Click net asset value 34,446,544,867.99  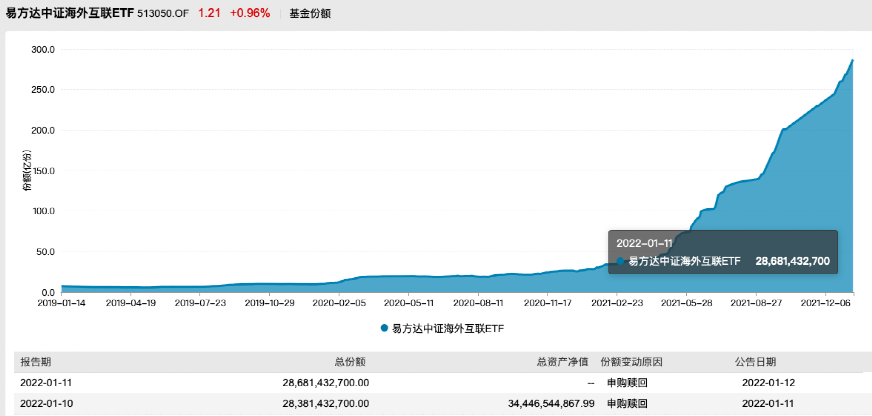pyautogui.click(x=552, y=403)
